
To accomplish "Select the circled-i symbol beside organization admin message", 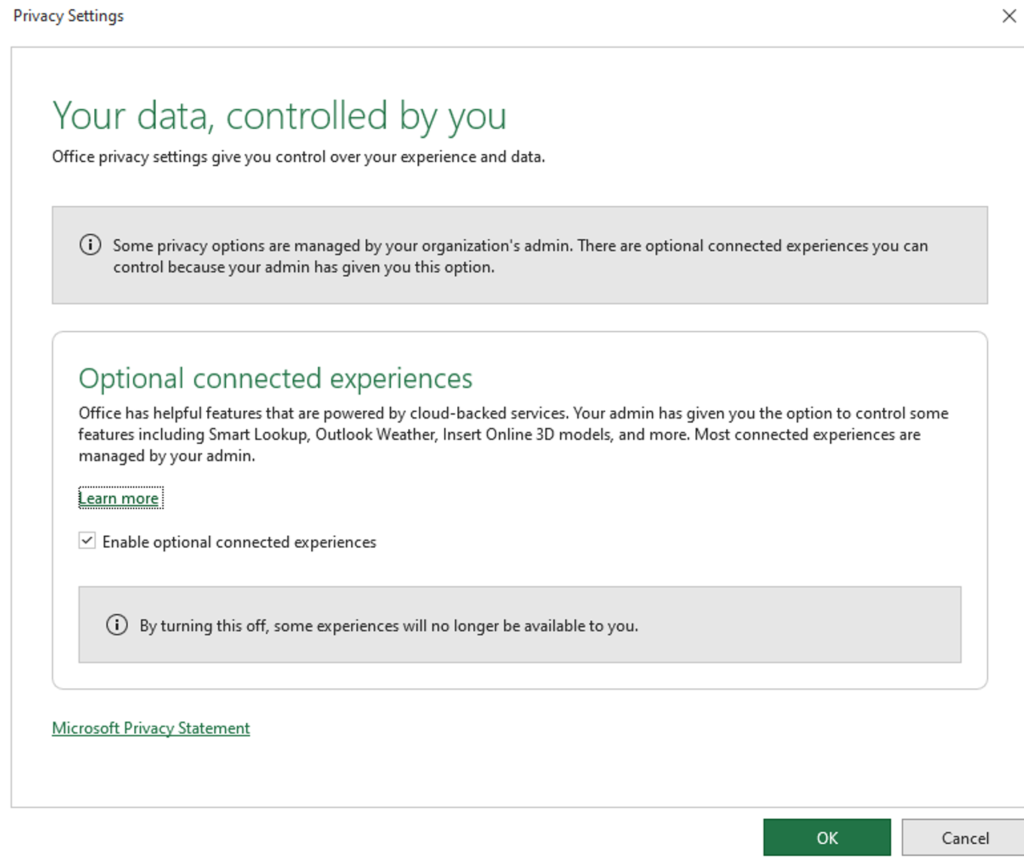I will coord(90,244).
